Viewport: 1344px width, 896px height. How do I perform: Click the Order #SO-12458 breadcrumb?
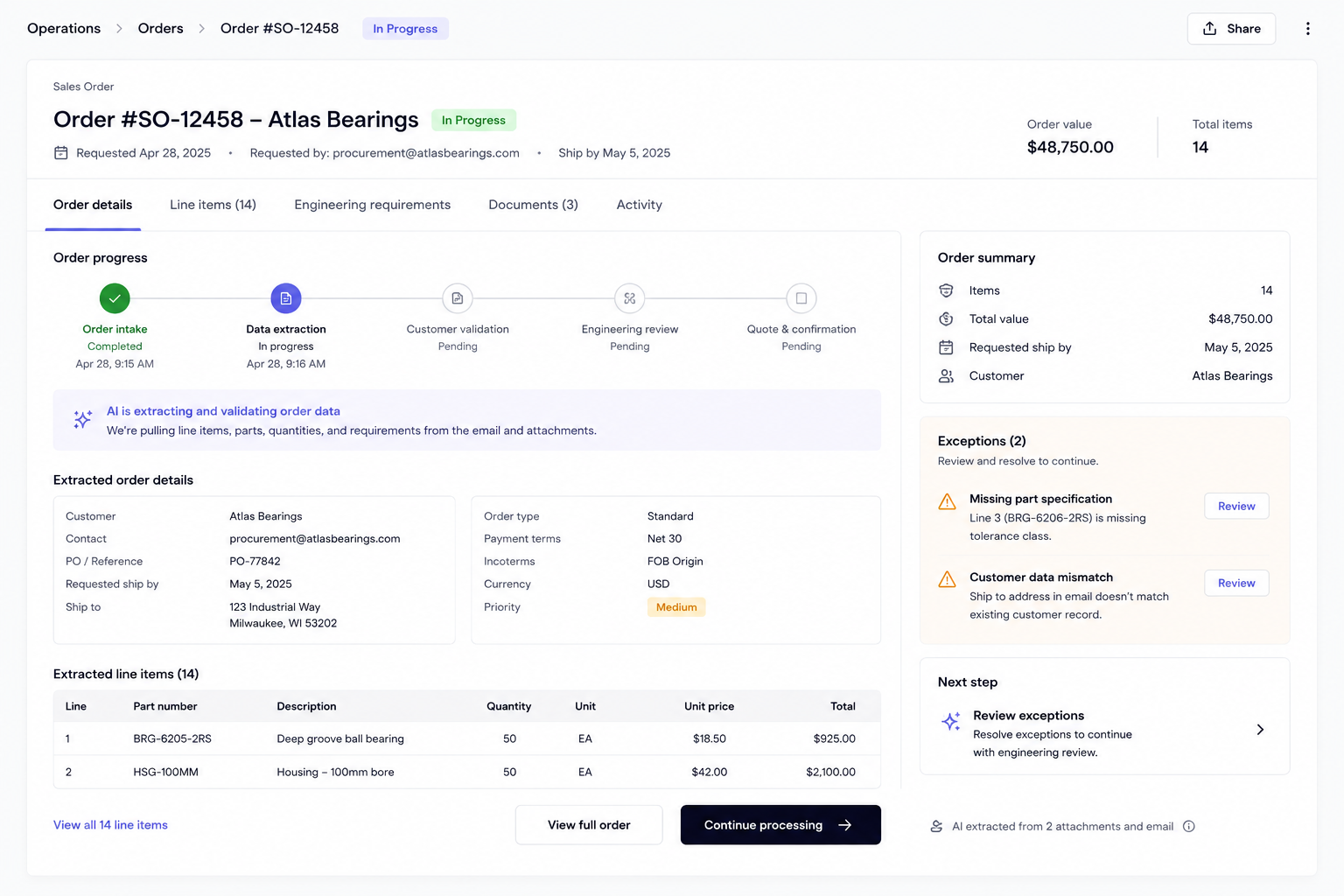tap(279, 29)
